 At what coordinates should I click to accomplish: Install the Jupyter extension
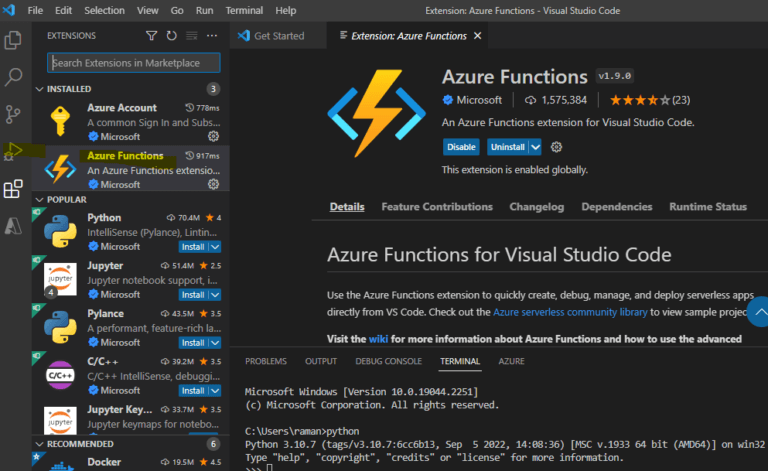(x=193, y=294)
